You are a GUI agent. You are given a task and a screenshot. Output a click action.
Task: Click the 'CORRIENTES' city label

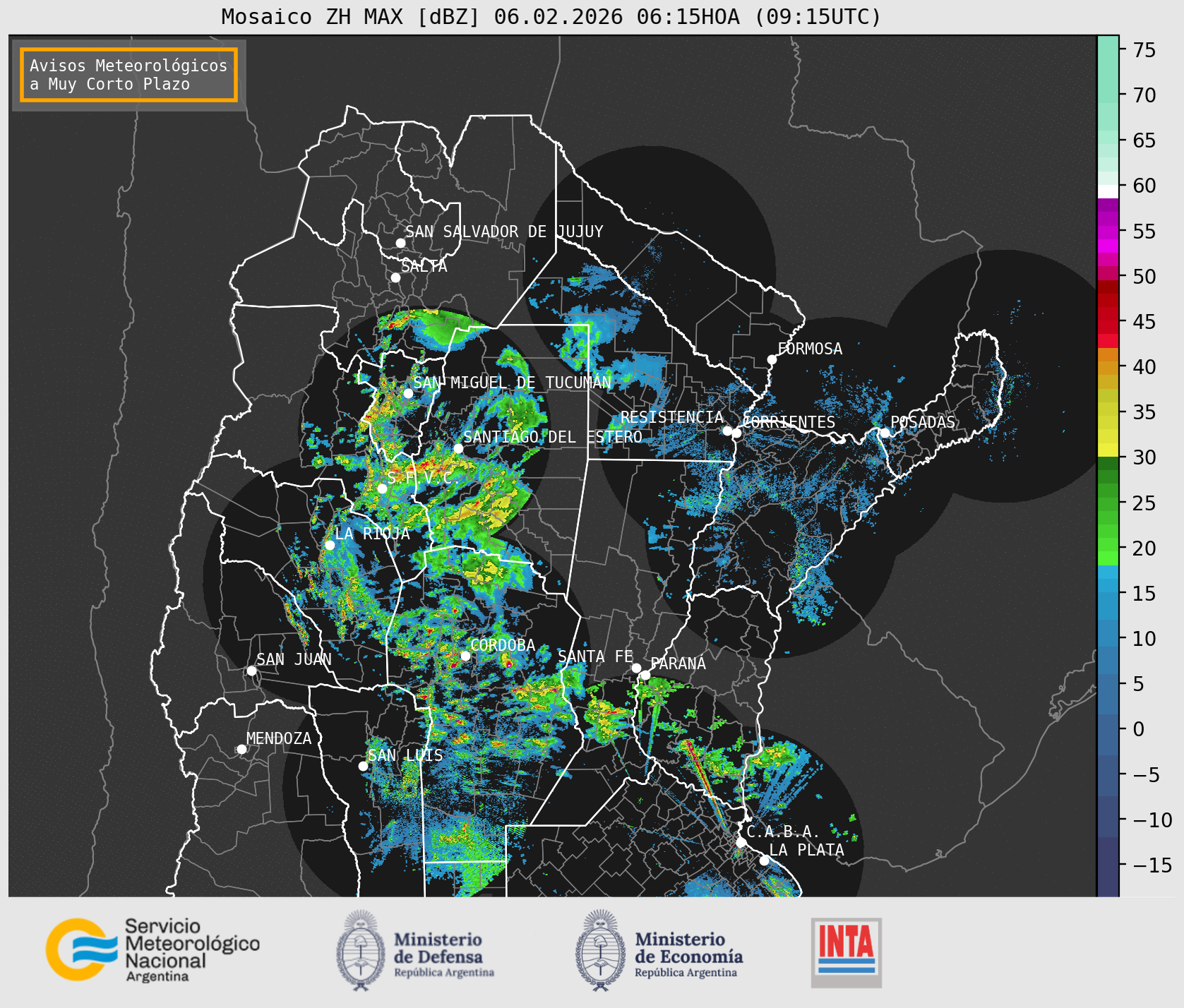tap(789, 422)
